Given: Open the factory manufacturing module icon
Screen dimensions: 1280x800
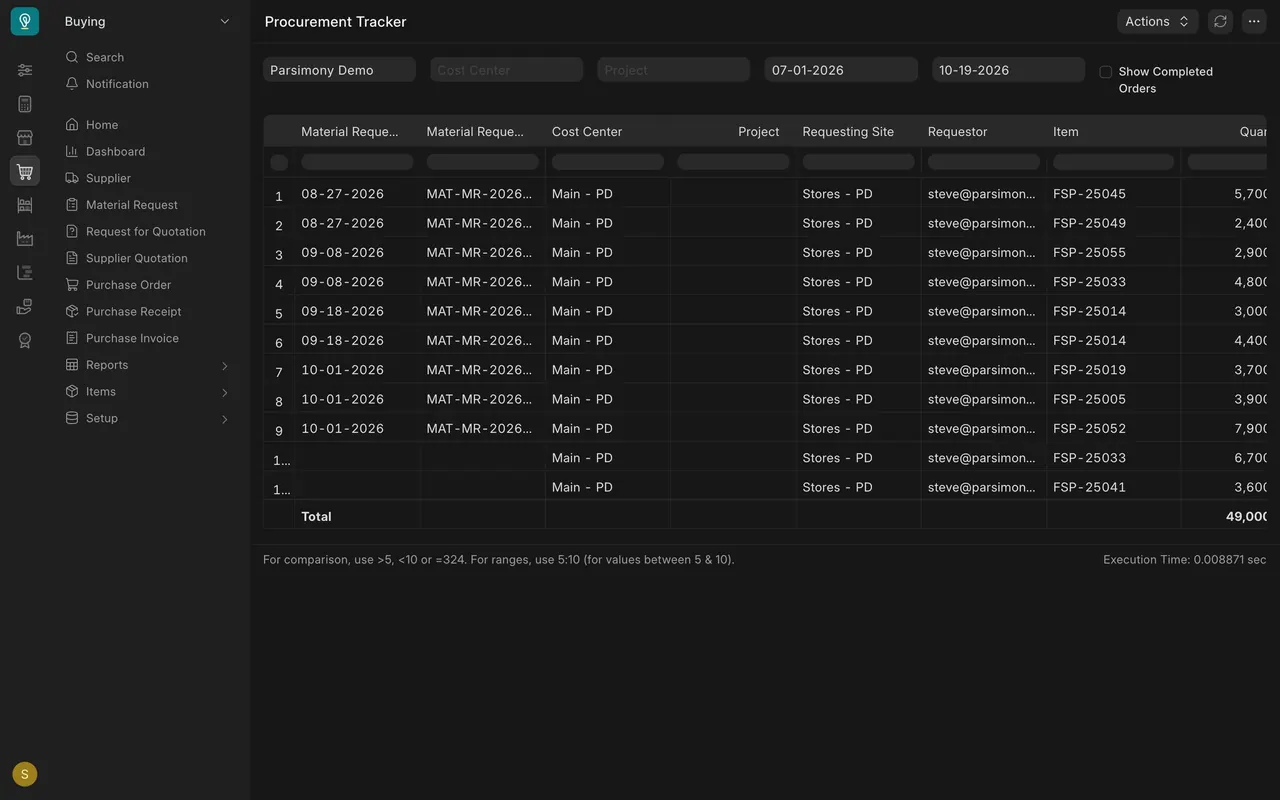Looking at the screenshot, I should click(x=25, y=239).
